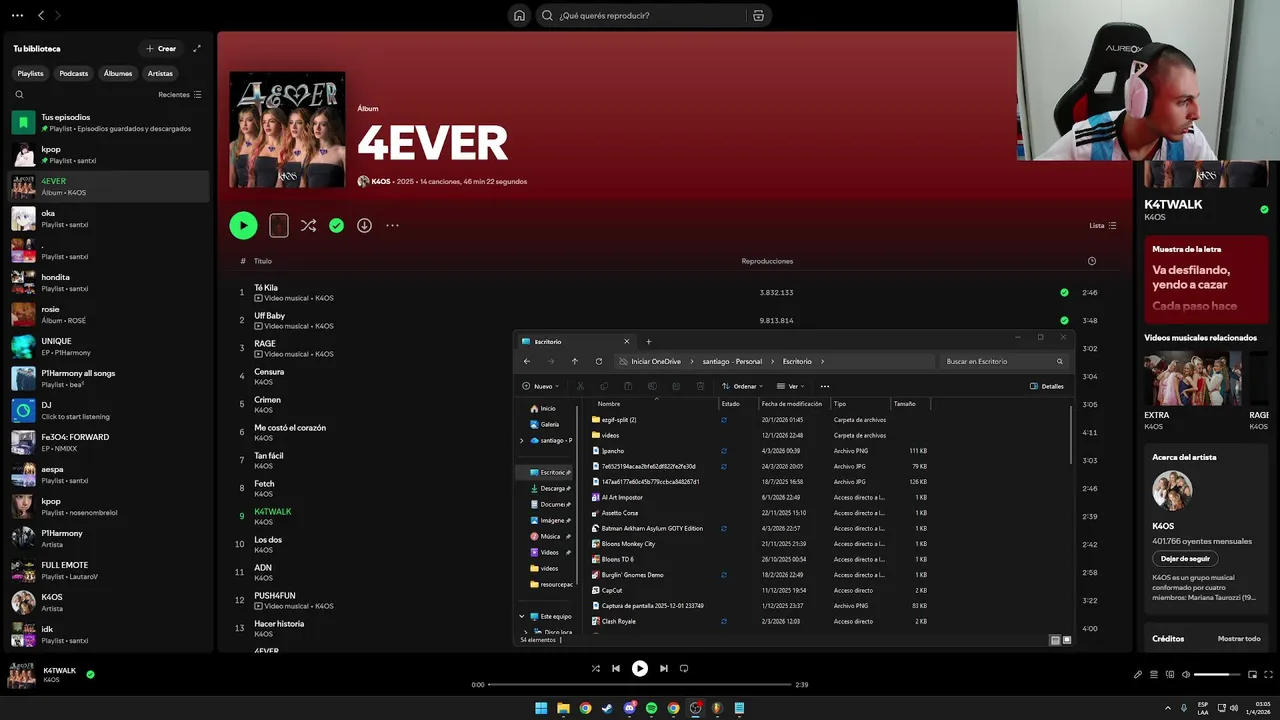Open the mini player icon
1280x720 pixels.
1252,675
